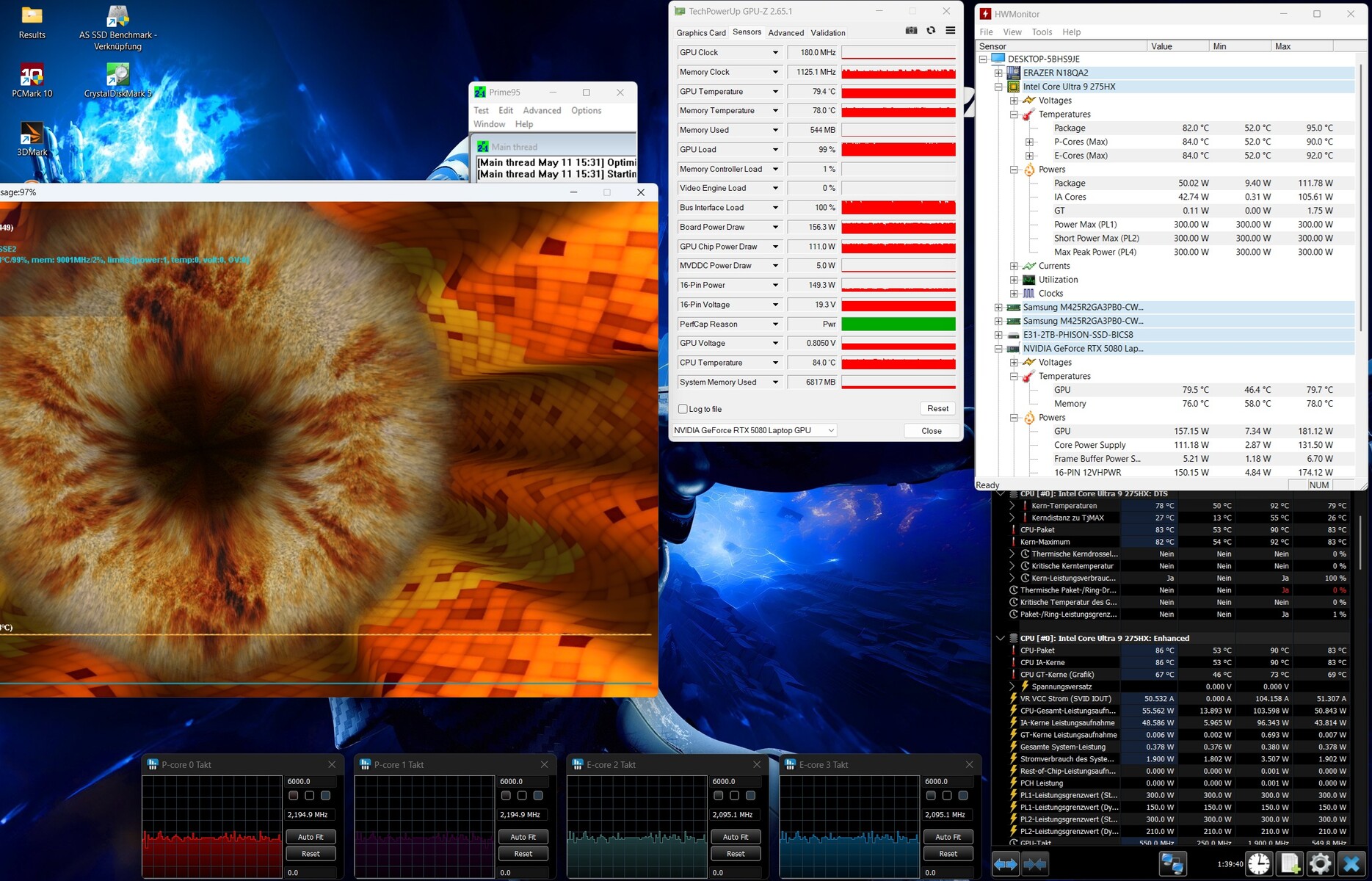Toggle the red color box in P-core 0 Takt
This screenshot has width=1372, height=881.
click(x=294, y=796)
